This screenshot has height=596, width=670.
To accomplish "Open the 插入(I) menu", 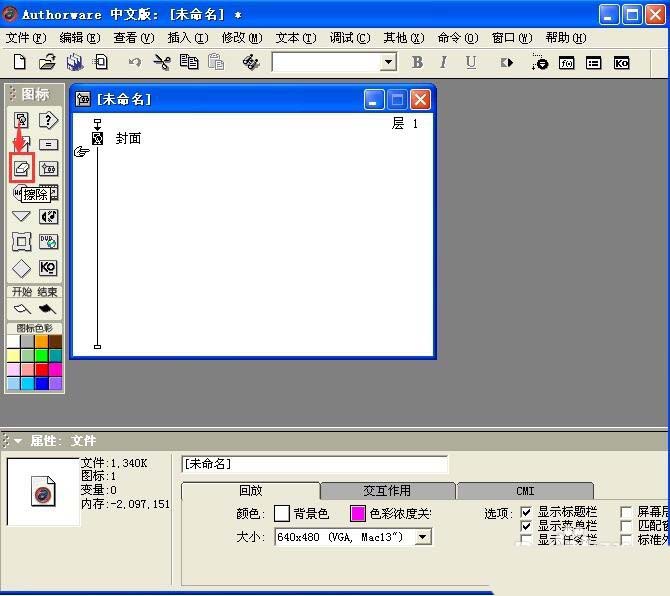I will pyautogui.click(x=188, y=38).
